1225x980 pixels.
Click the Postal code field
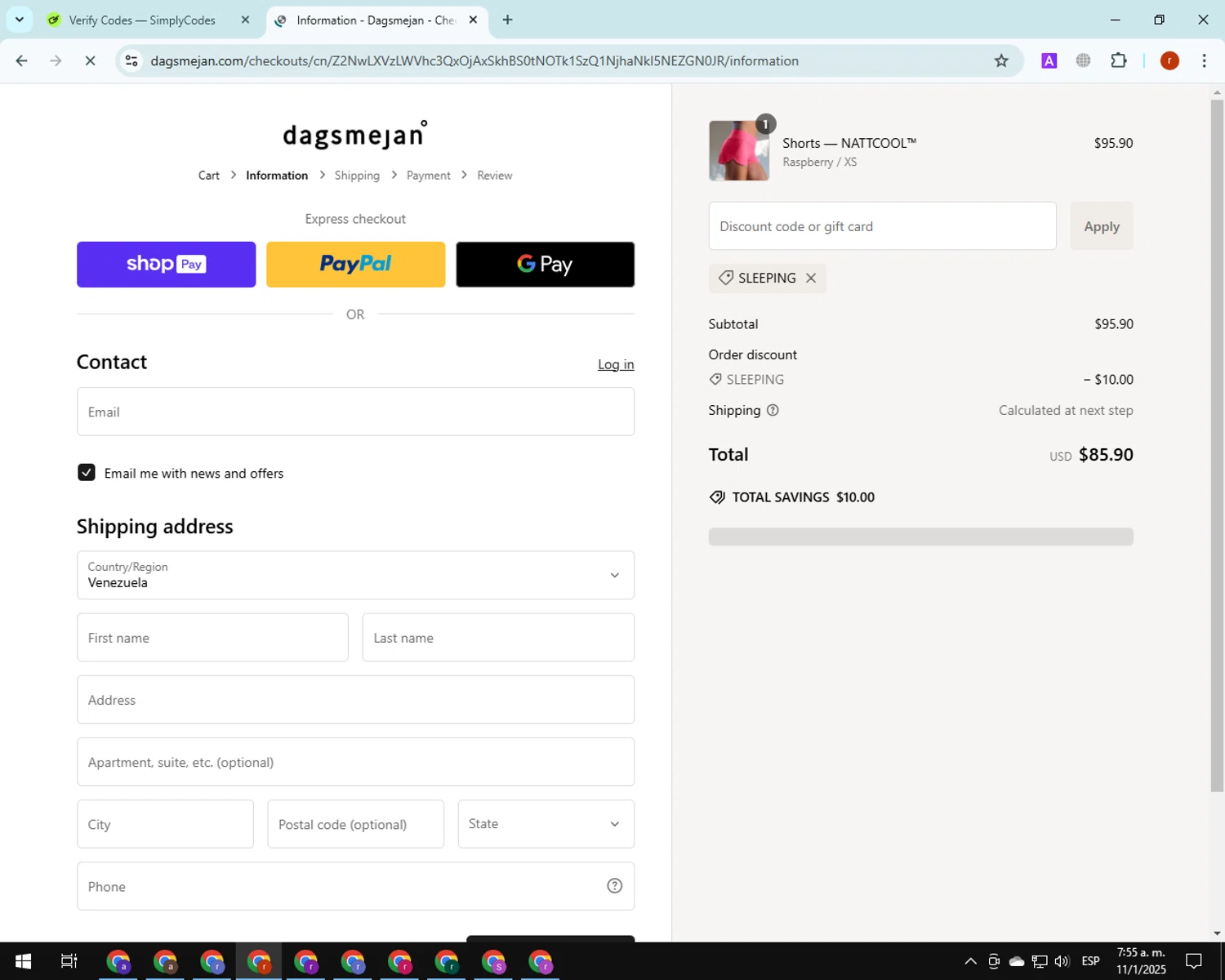click(x=355, y=824)
